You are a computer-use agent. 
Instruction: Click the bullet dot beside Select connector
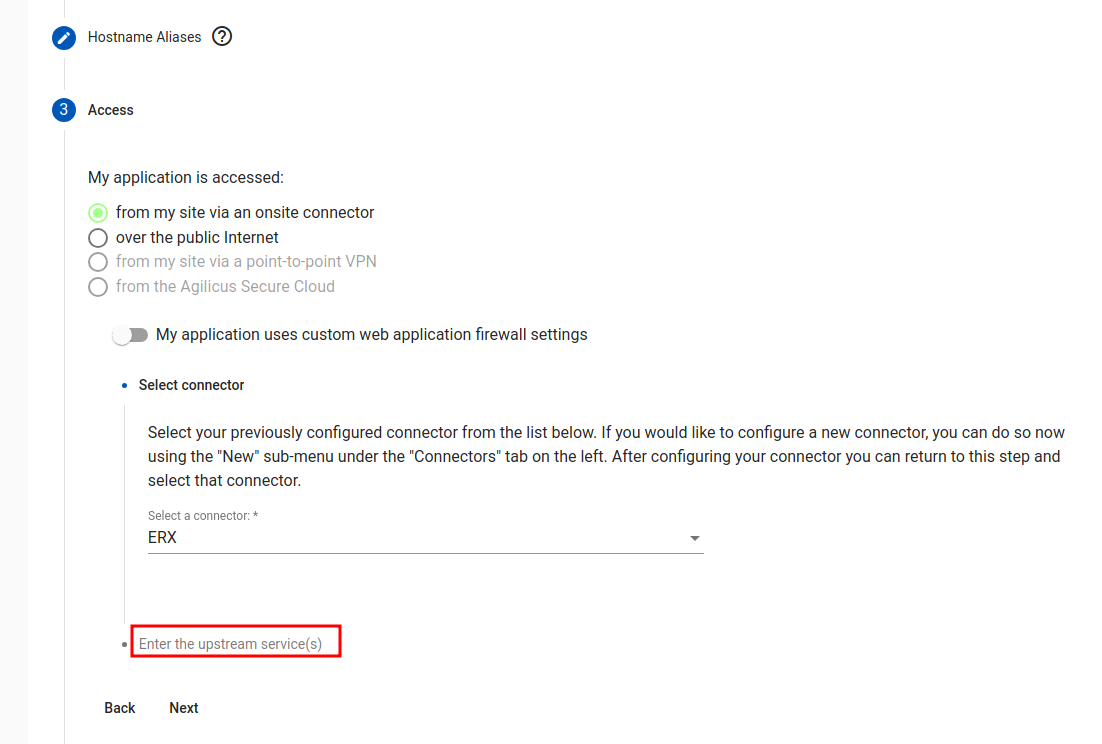tap(124, 385)
